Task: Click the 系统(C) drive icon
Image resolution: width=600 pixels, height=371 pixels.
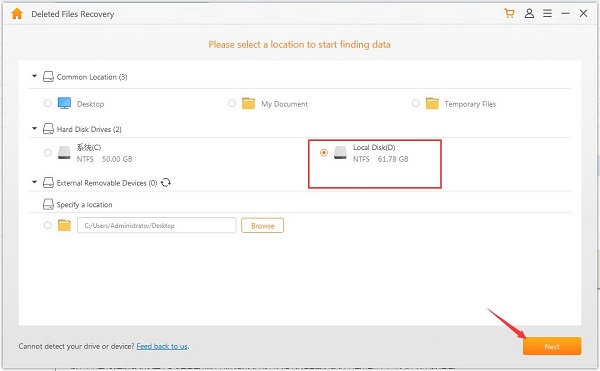Action: point(64,153)
